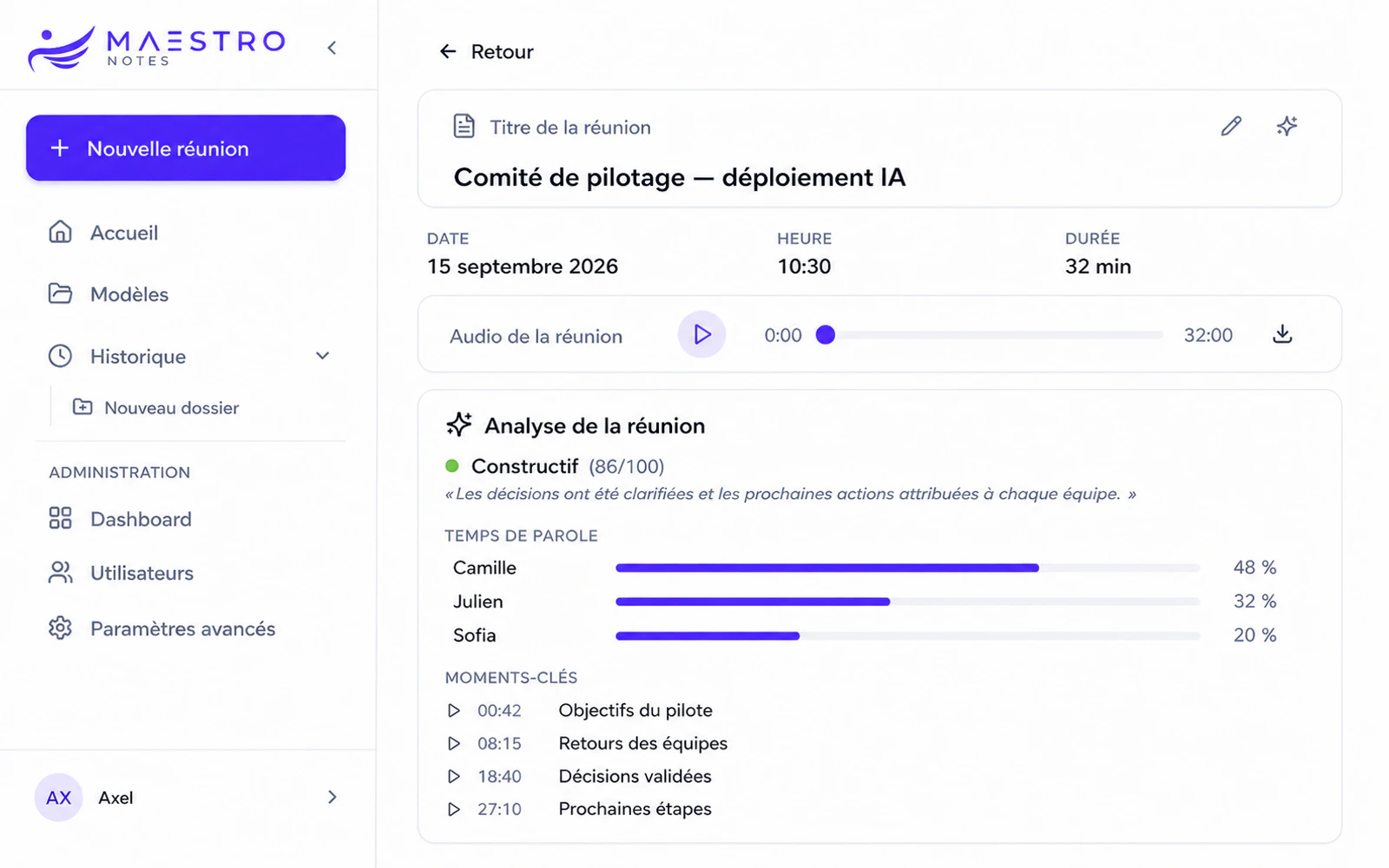This screenshot has height=868, width=1389.
Task: Click the 48 % value for Camille
Action: pos(1254,568)
